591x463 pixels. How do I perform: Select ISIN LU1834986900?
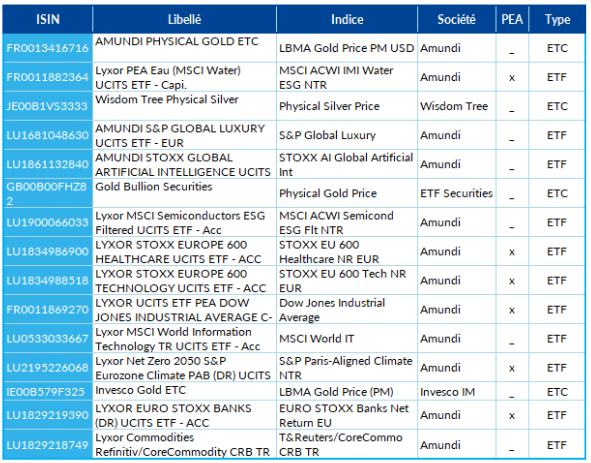point(47,251)
